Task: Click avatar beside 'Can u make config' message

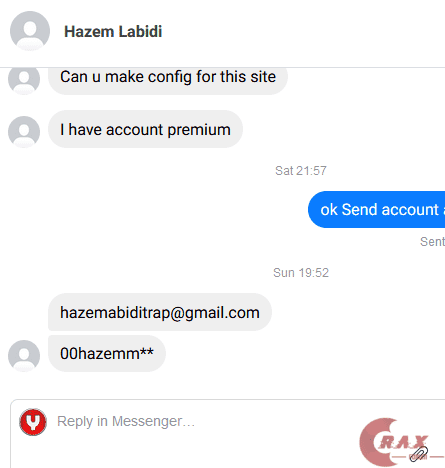Action: (24, 80)
